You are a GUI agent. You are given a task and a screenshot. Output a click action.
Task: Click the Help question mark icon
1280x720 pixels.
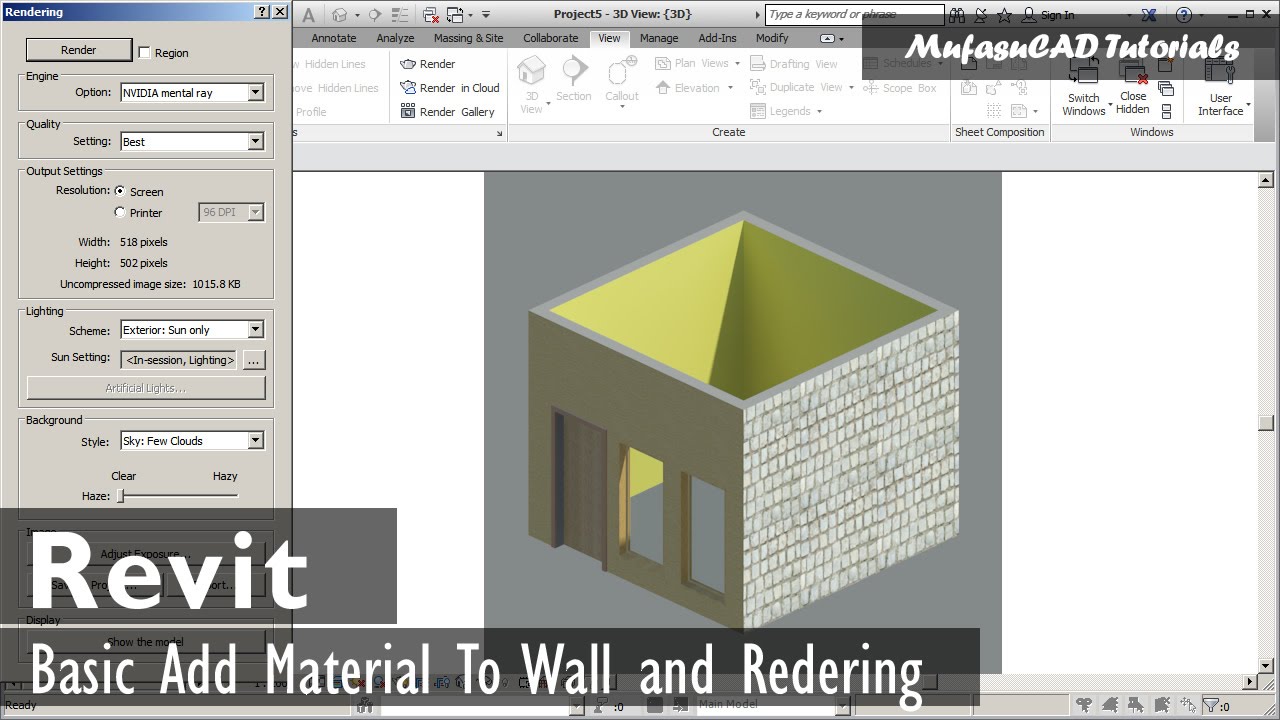point(1184,15)
